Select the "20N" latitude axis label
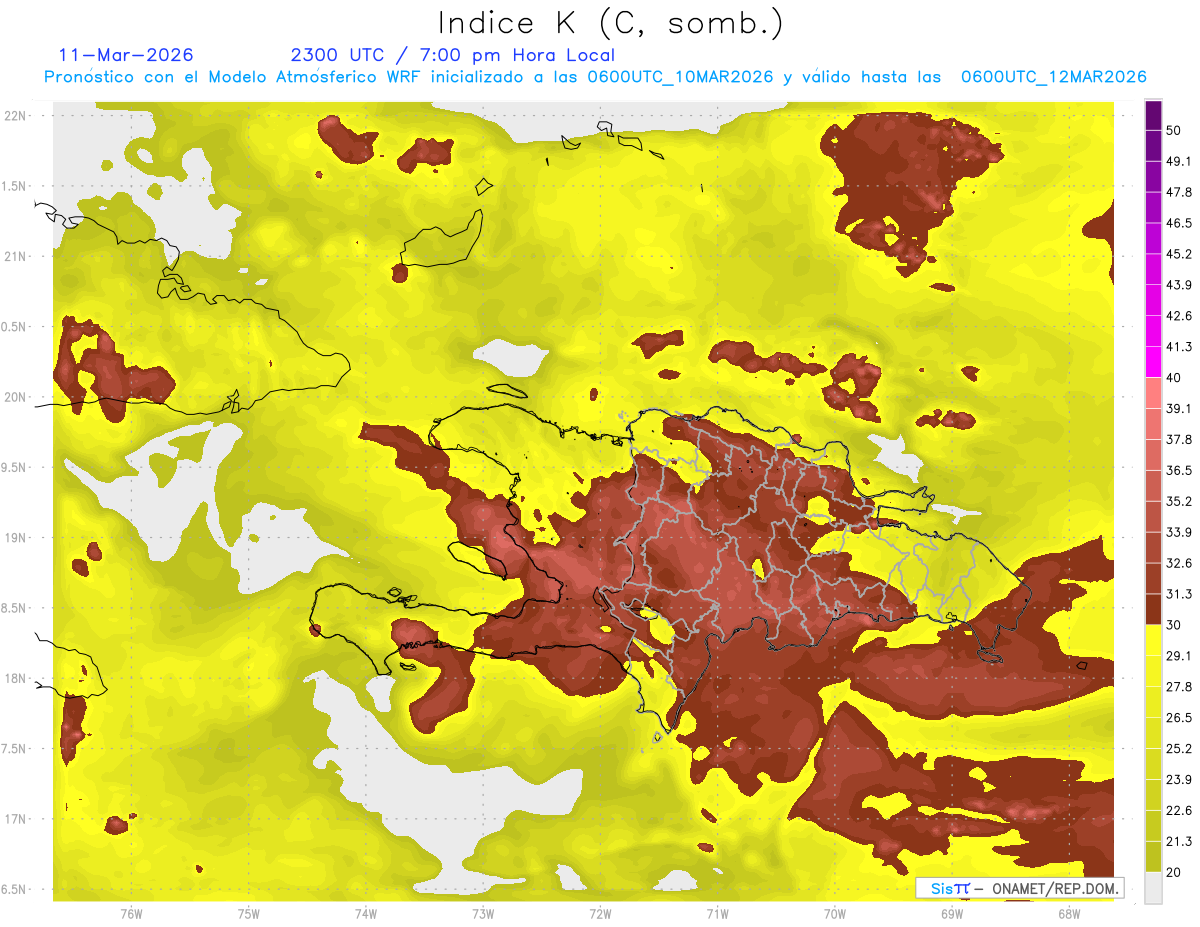This screenshot has height=927, width=1200. pos(16,397)
